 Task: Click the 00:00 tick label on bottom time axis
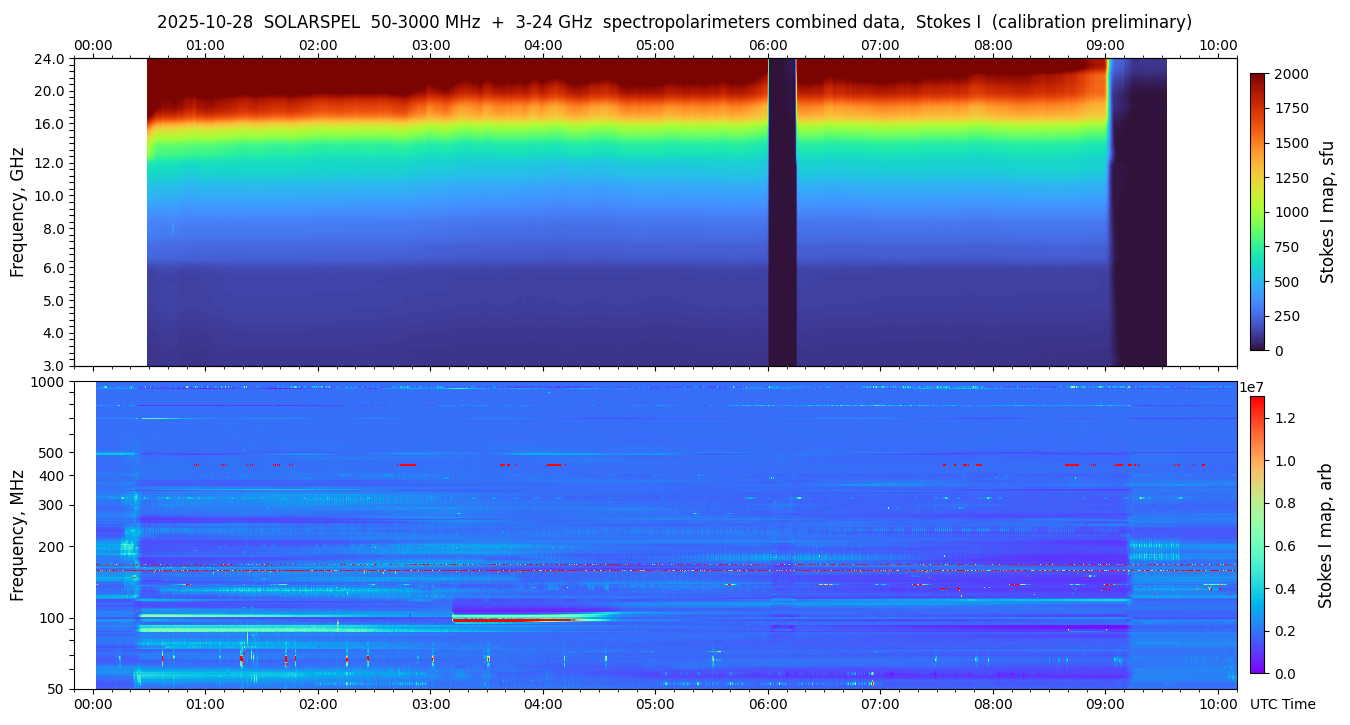pyautogui.click(x=94, y=704)
